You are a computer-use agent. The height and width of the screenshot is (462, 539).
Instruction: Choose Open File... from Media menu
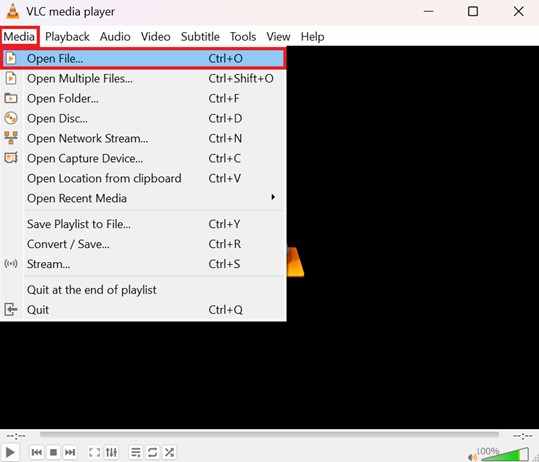pyautogui.click(x=143, y=58)
